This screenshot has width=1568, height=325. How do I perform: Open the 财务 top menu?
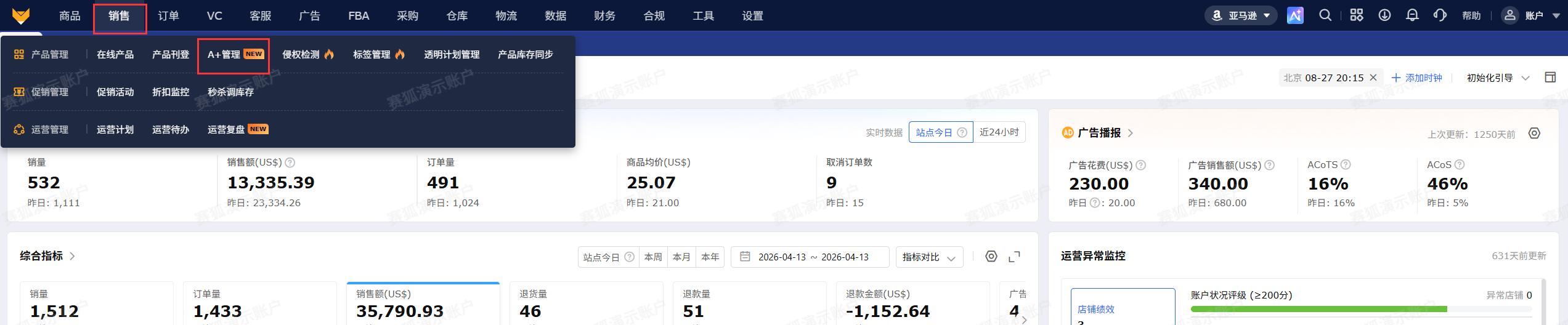(604, 16)
